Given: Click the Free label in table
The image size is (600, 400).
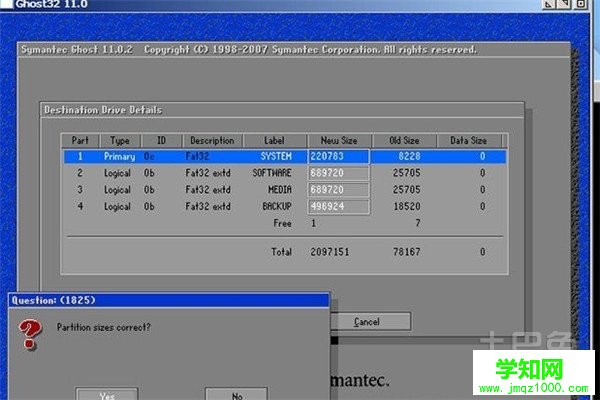Looking at the screenshot, I should (x=282, y=223).
